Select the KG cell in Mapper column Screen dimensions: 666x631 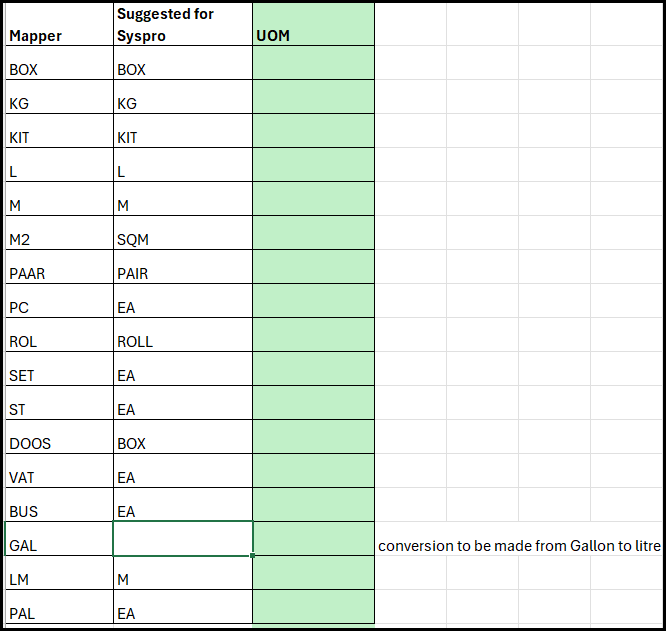click(58, 97)
